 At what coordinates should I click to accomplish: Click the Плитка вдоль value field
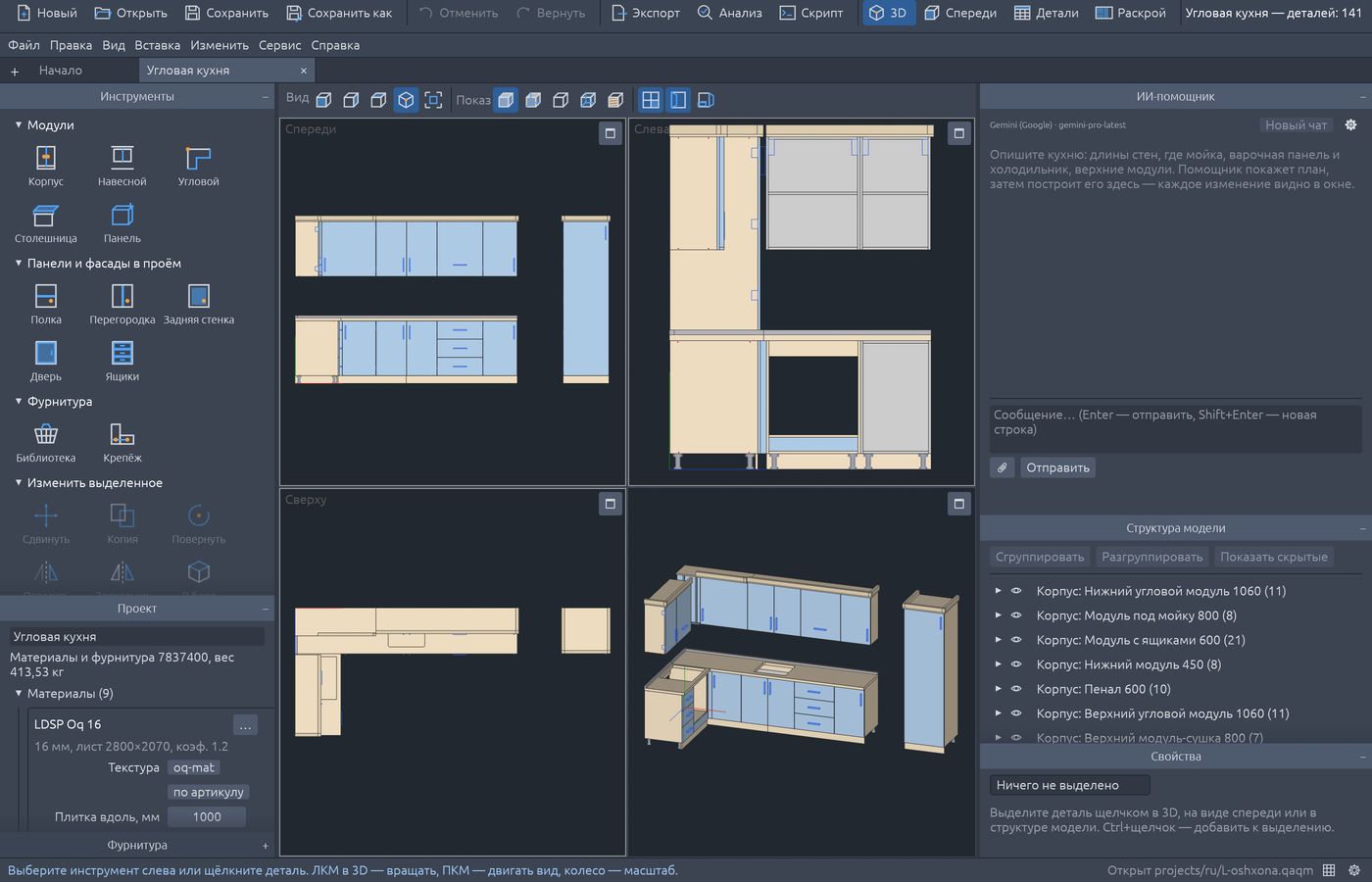(206, 816)
